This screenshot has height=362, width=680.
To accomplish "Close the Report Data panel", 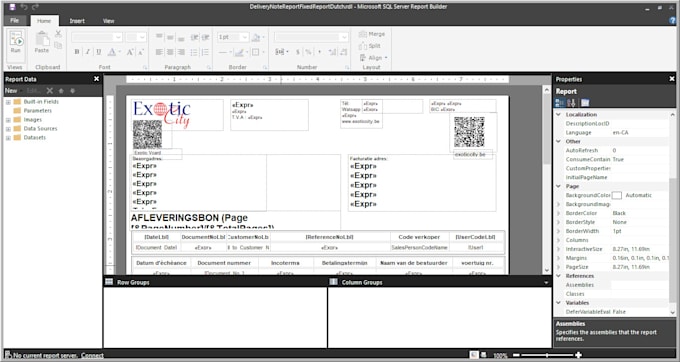I will tap(96, 79).
